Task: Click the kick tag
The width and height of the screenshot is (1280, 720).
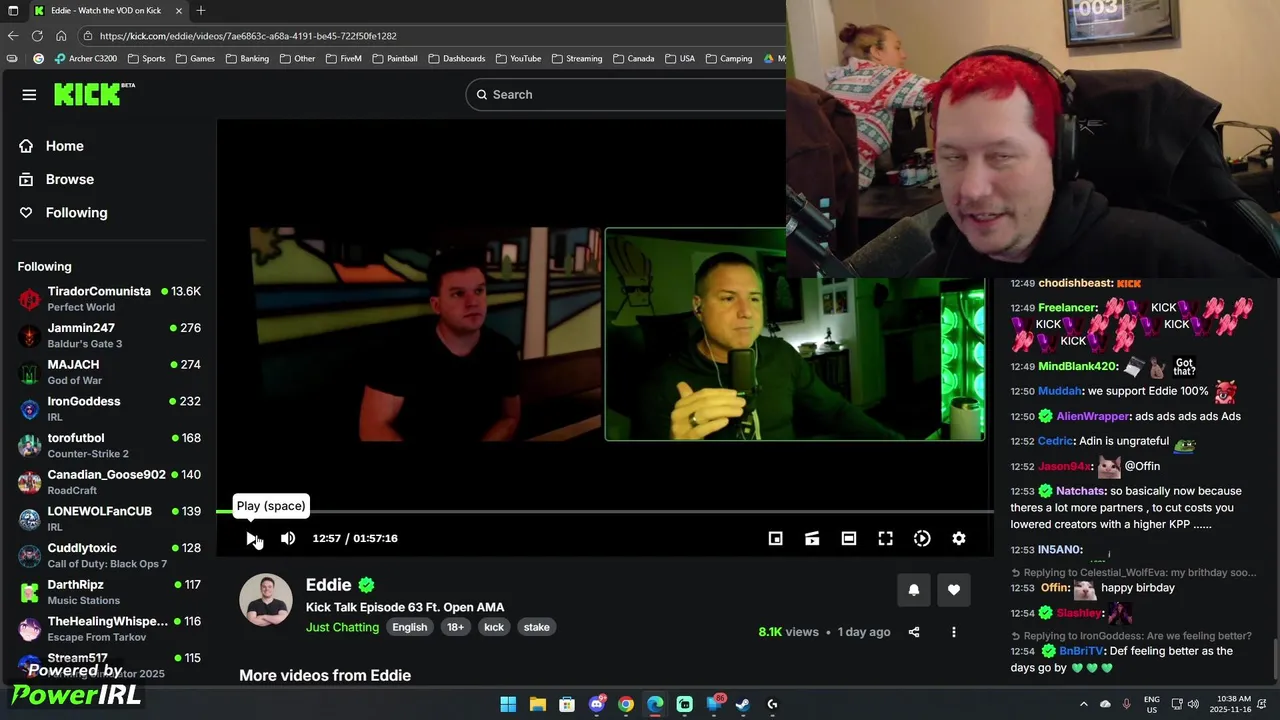Action: pos(494,627)
